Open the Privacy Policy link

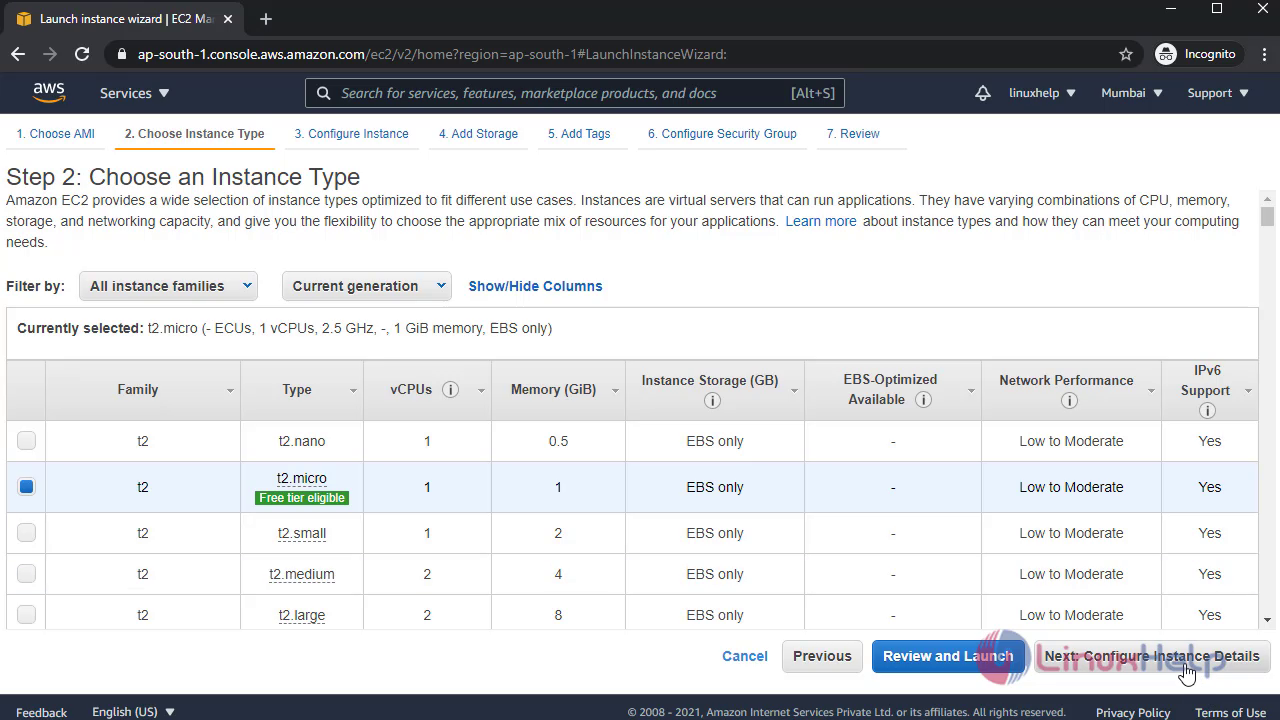1133,712
